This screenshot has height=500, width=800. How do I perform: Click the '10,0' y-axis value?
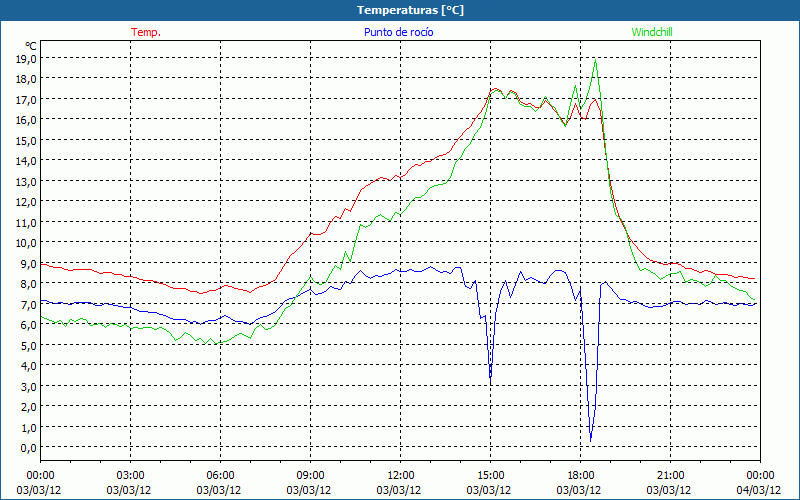pyautogui.click(x=26, y=243)
